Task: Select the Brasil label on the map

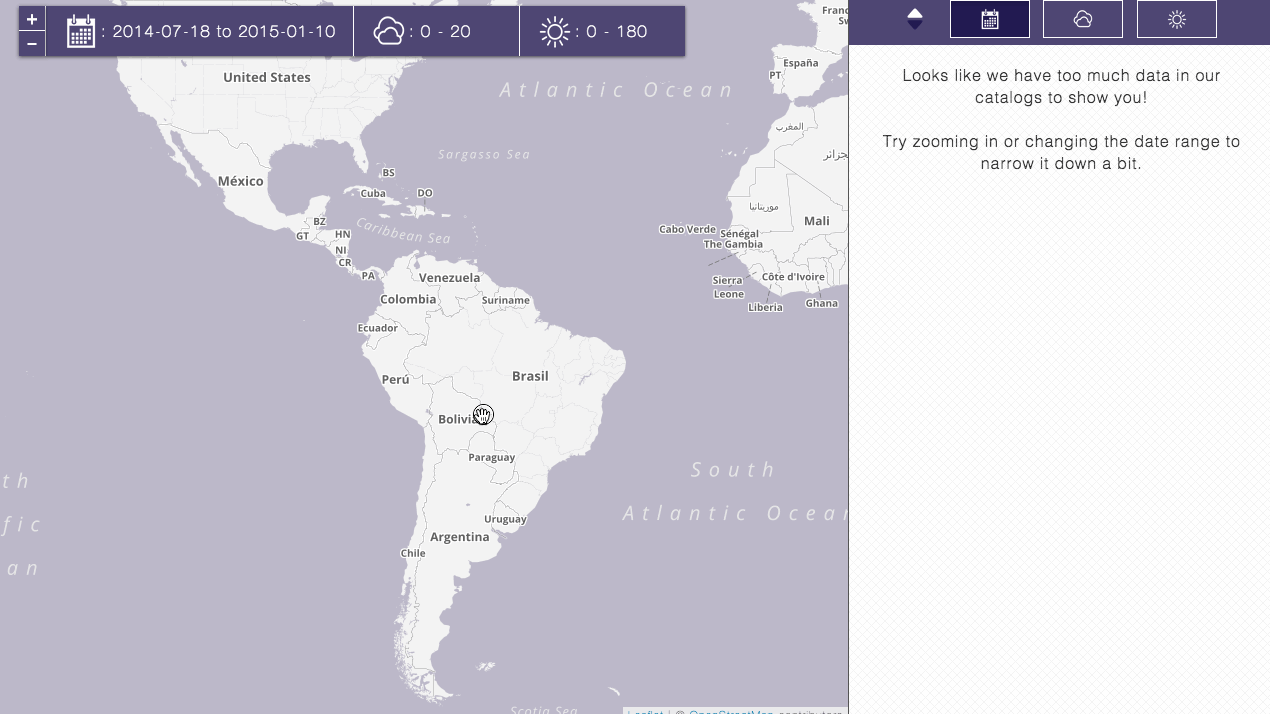Action: point(530,376)
